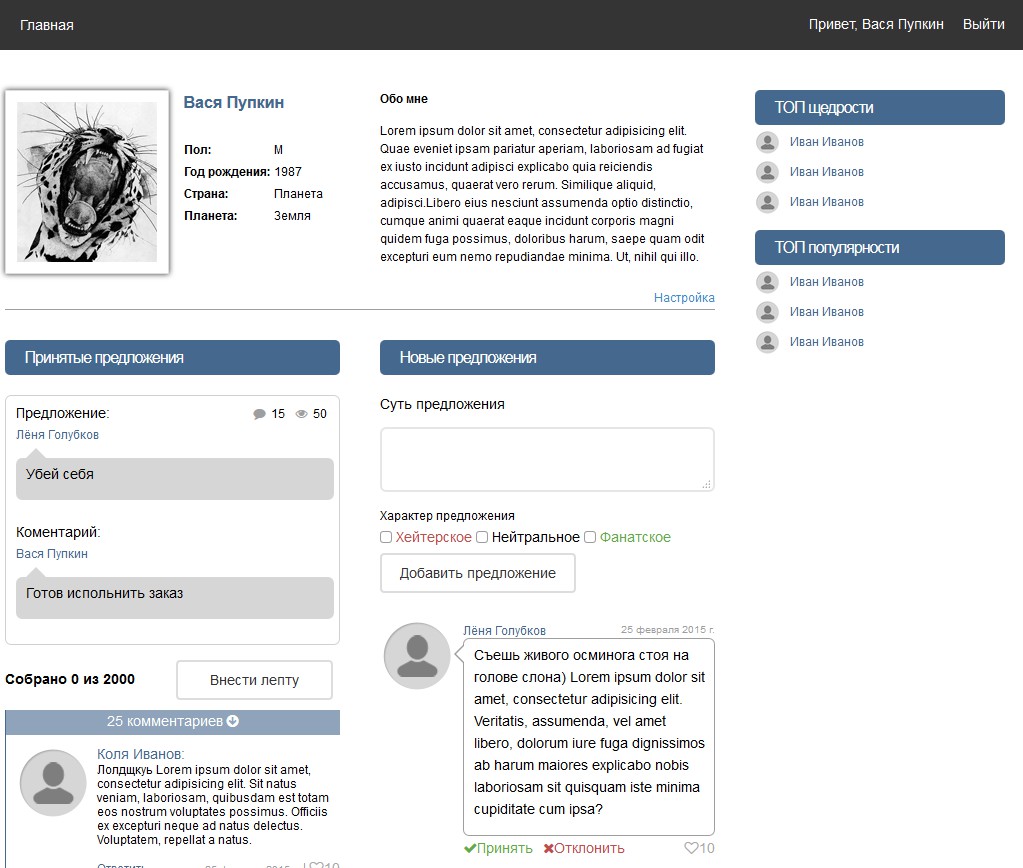The image size is (1023, 868).
Task: Click the eye views icon beside 50
Action: click(x=301, y=414)
